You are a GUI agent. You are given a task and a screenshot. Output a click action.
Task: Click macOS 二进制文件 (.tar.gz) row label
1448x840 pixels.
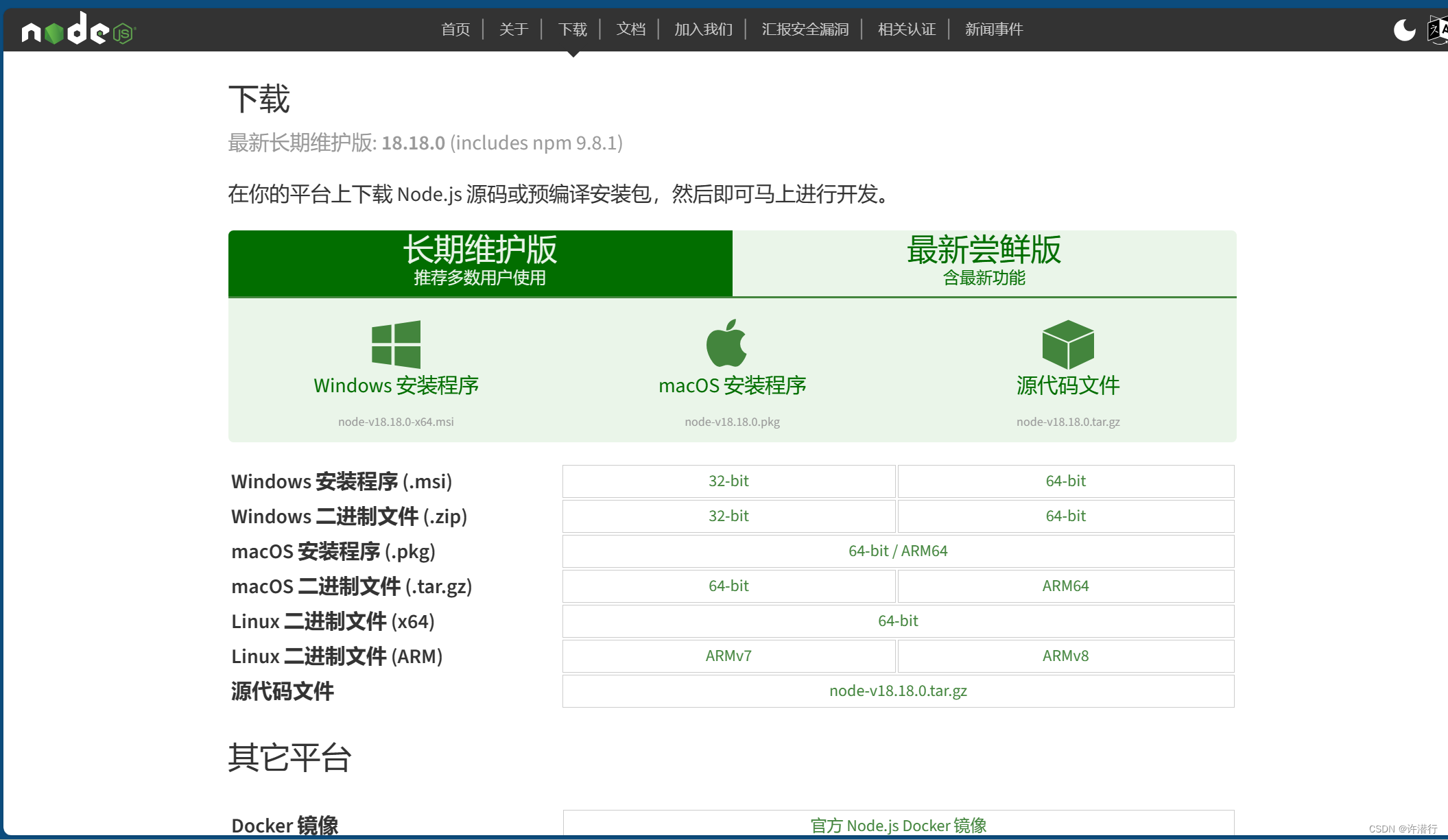click(352, 586)
